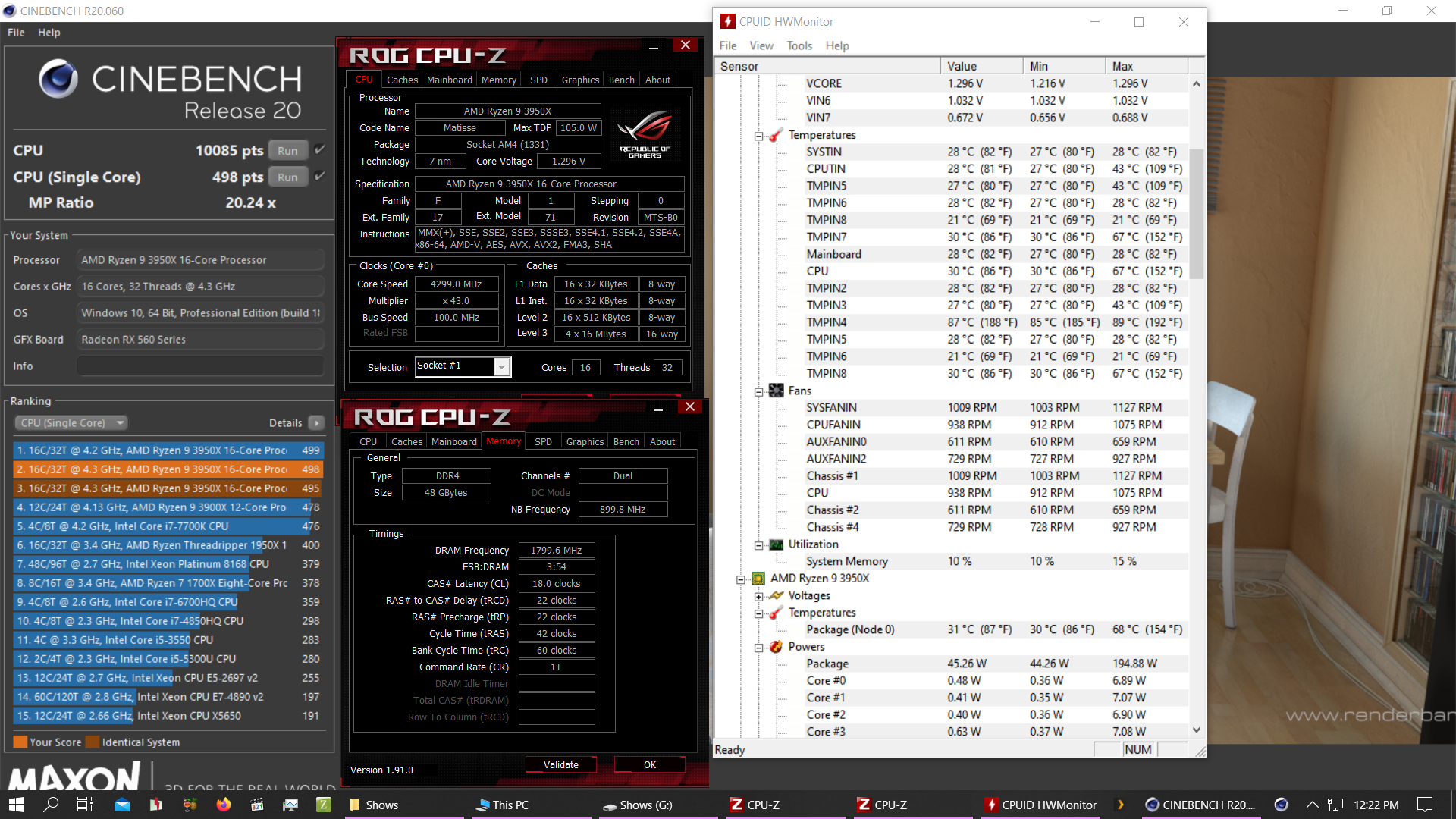Switch to CPUID HWMonitor taskbar button
Image resolution: width=1456 pixels, height=819 pixels.
[1041, 805]
